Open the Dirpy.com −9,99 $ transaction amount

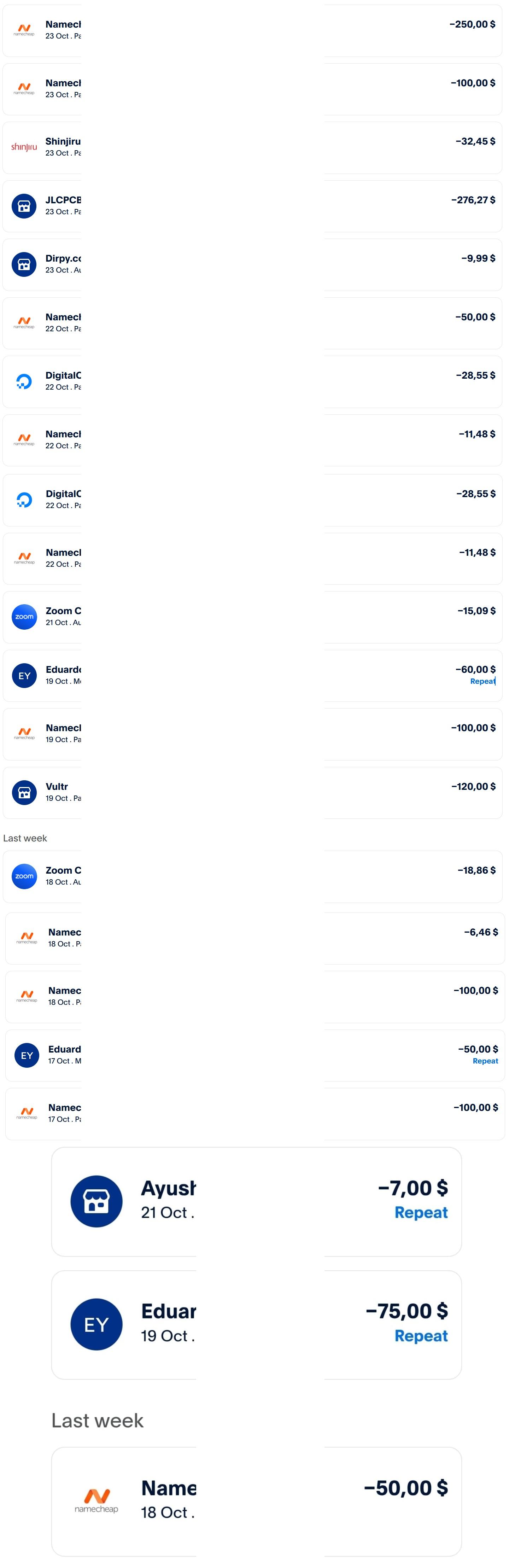coord(478,258)
